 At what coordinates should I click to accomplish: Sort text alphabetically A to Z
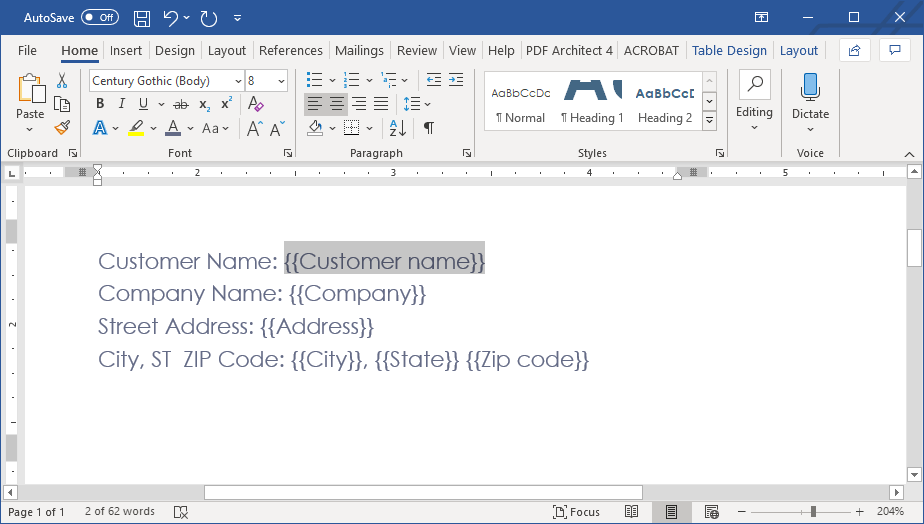pyautogui.click(x=398, y=128)
